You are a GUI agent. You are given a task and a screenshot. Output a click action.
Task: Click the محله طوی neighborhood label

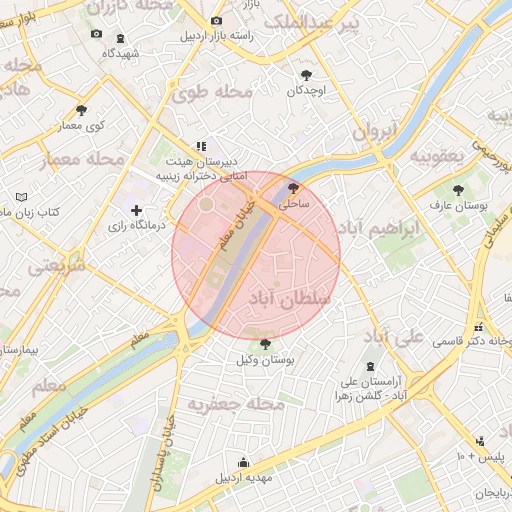(x=212, y=93)
